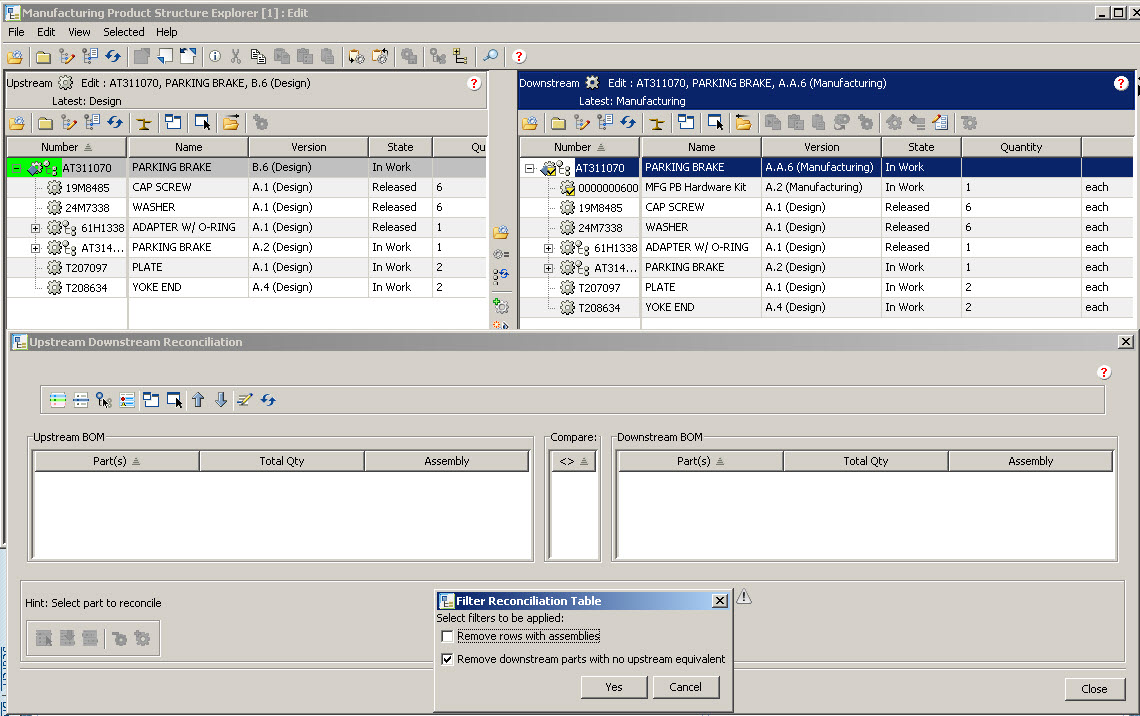Select Downstream row T208634 YOKE END

[827, 307]
